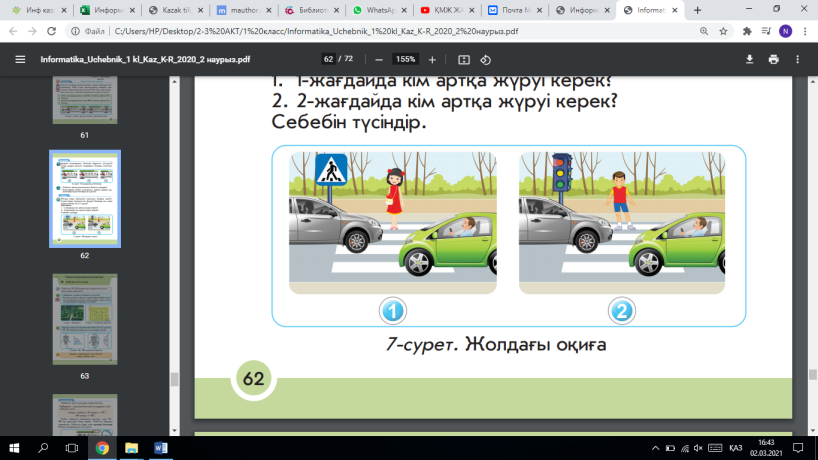Show hidden tray icons chevron
The width and height of the screenshot is (818, 460).
pyautogui.click(x=656, y=448)
